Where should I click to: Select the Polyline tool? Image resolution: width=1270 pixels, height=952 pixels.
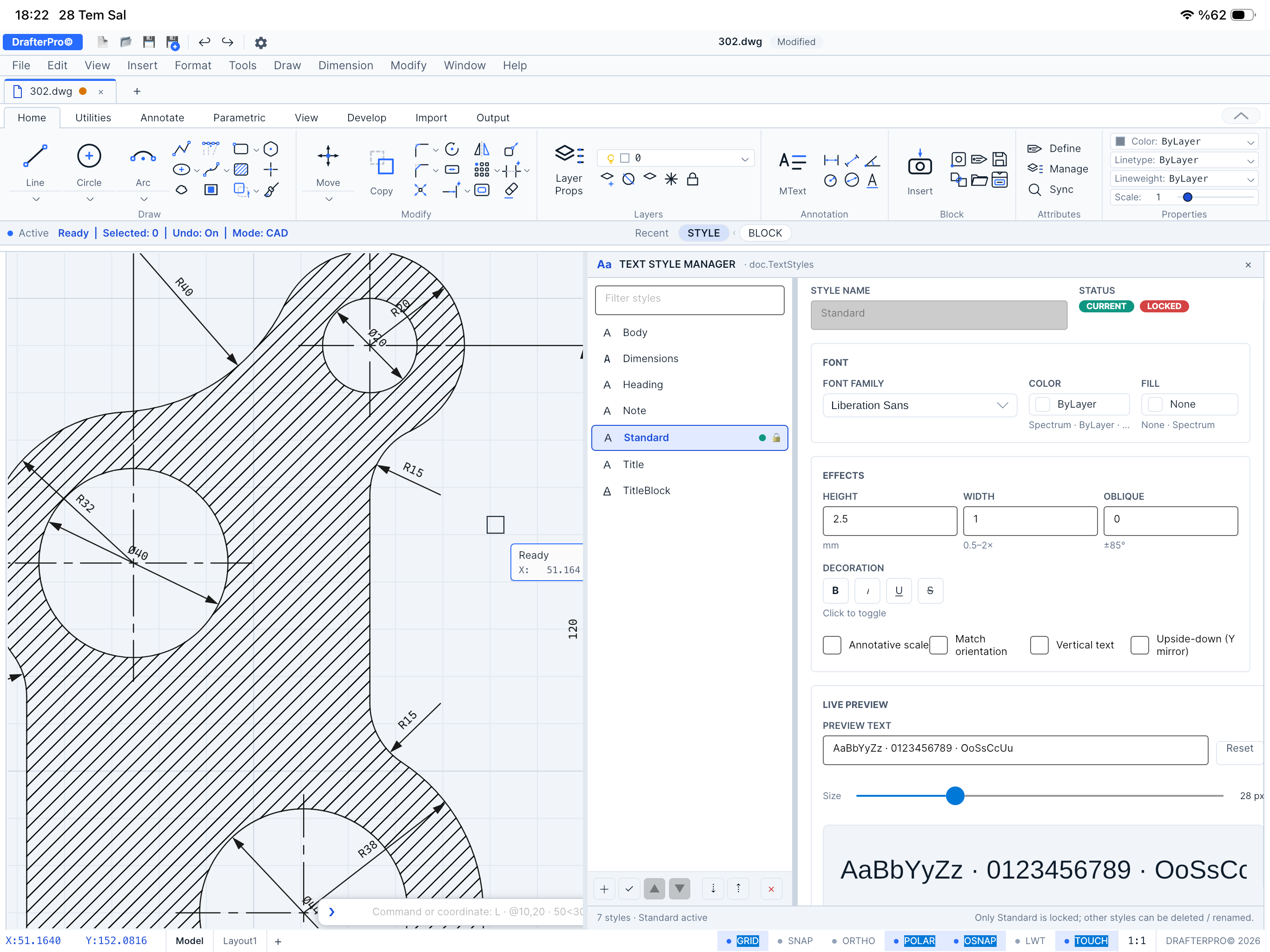(181, 149)
